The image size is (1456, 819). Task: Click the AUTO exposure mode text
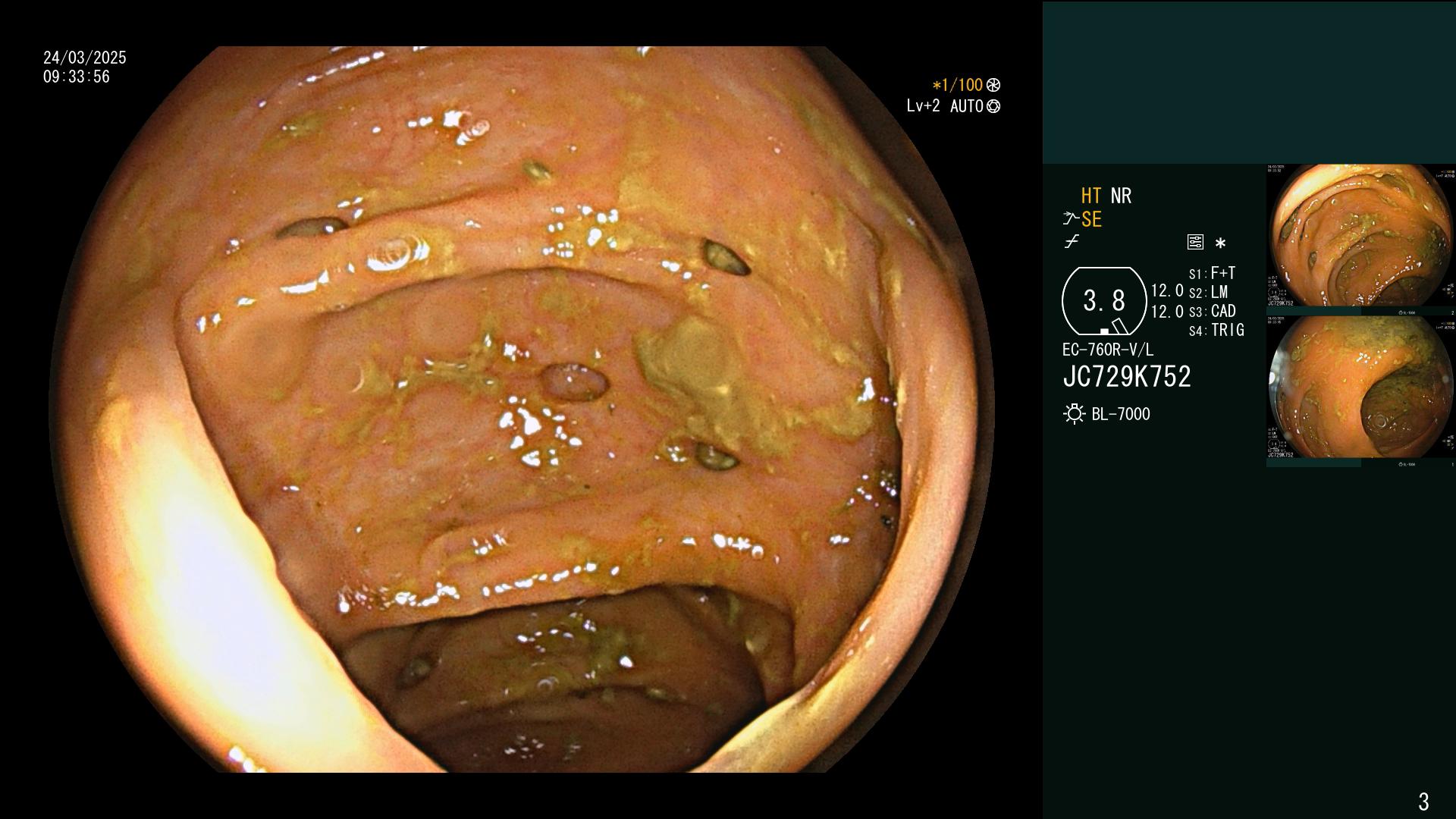[967, 106]
